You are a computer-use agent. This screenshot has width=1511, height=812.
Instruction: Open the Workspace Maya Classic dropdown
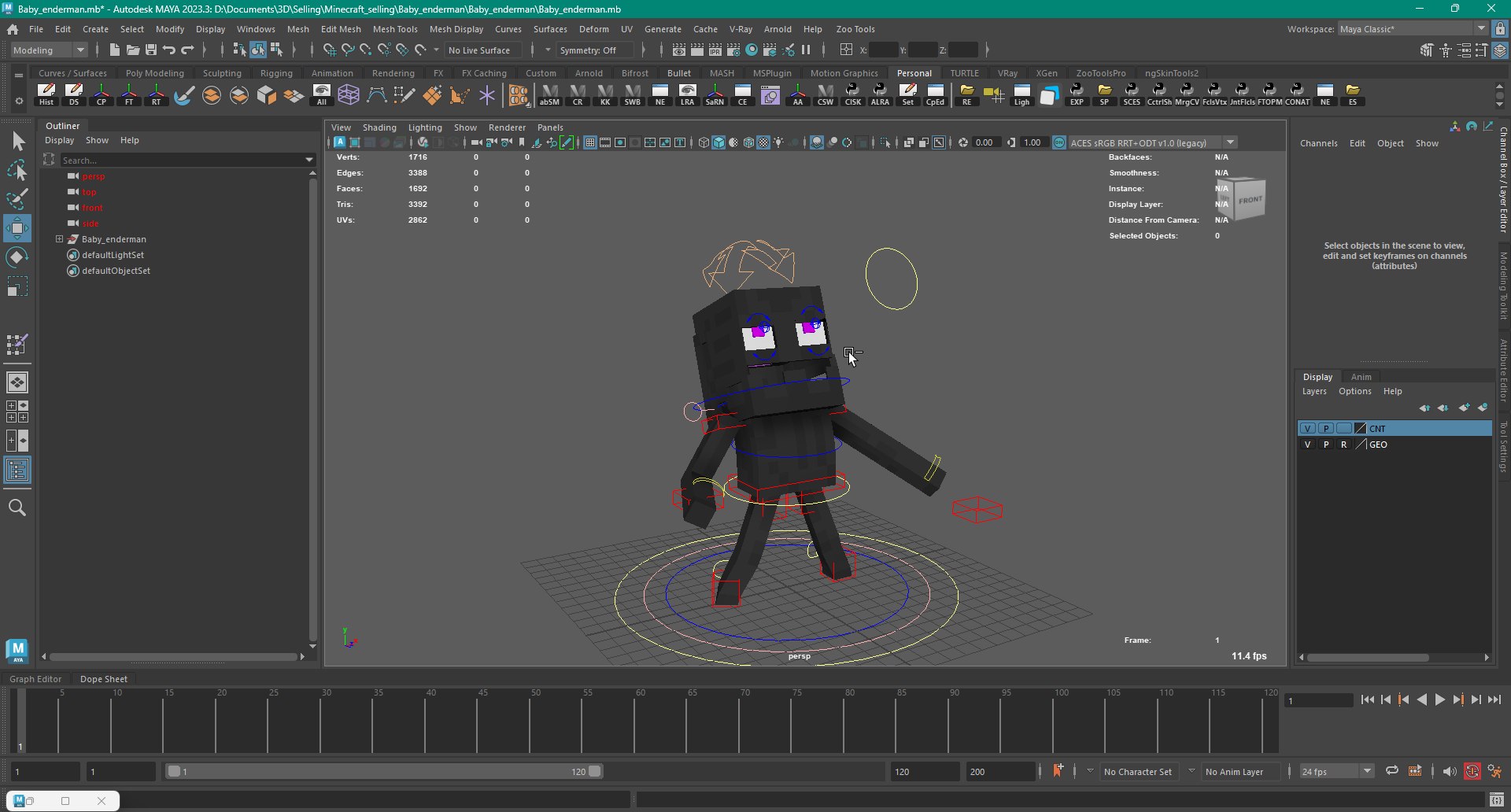pyautogui.click(x=1413, y=29)
